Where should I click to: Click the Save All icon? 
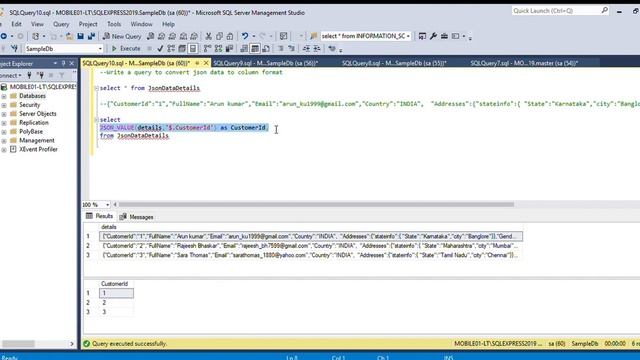91,36
